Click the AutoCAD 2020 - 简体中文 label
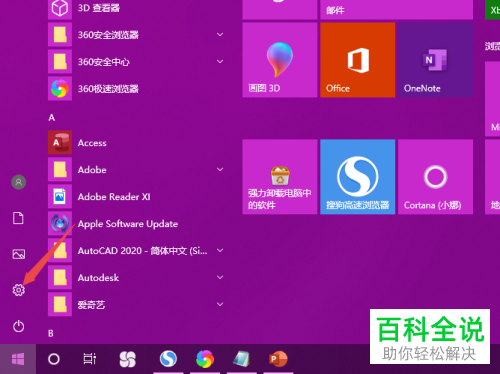This screenshot has width=500, height=374. 142,251
